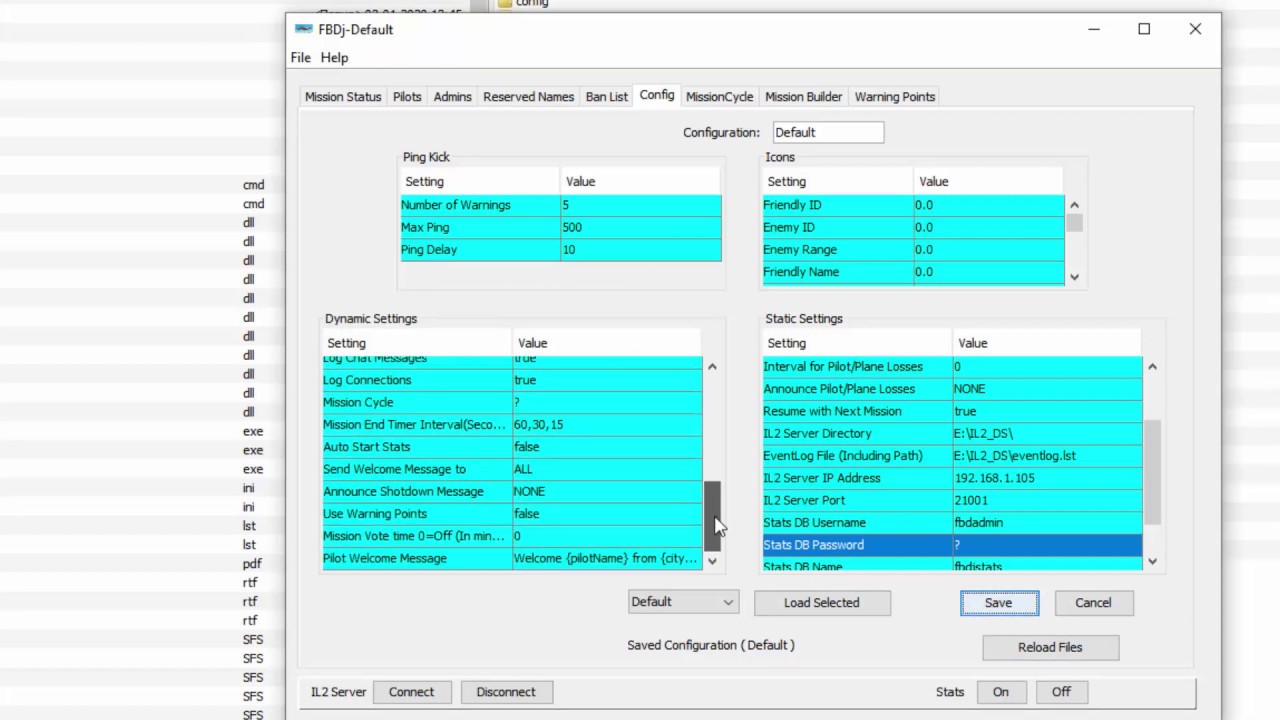The image size is (1280, 720).
Task: Open the Default configuration dropdown
Action: click(x=683, y=602)
